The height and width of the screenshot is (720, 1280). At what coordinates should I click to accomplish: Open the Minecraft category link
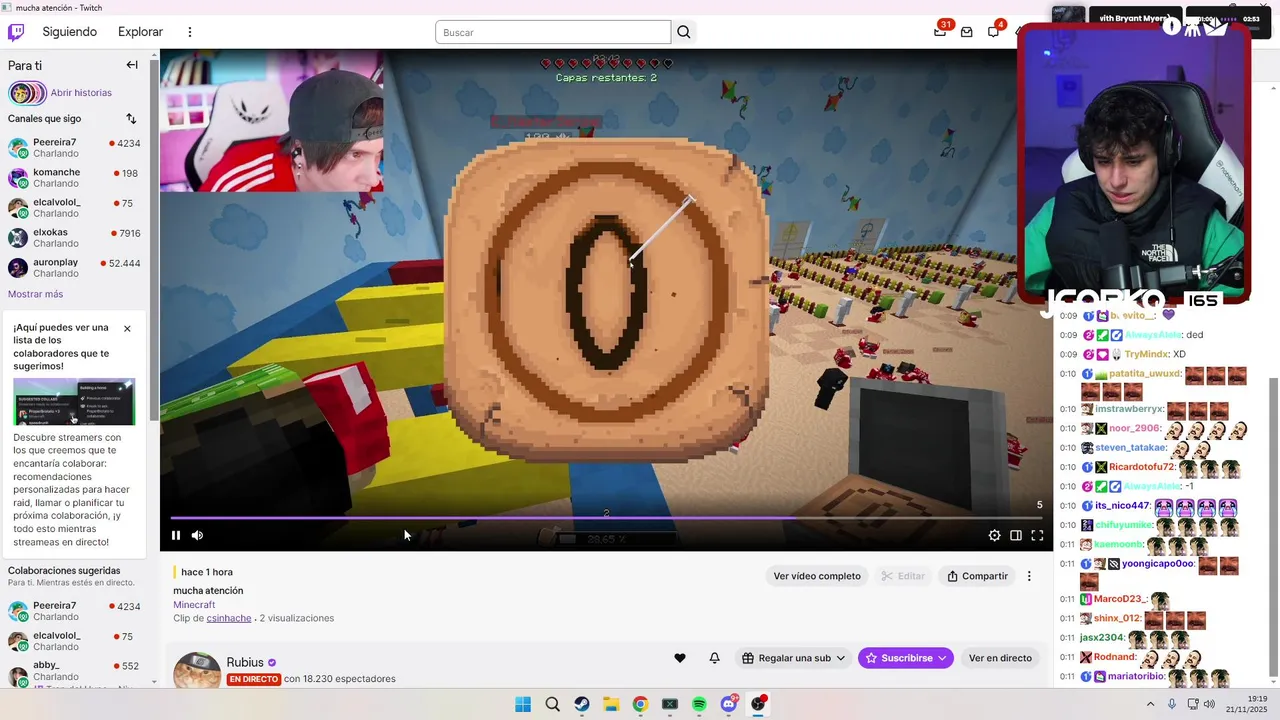[194, 605]
